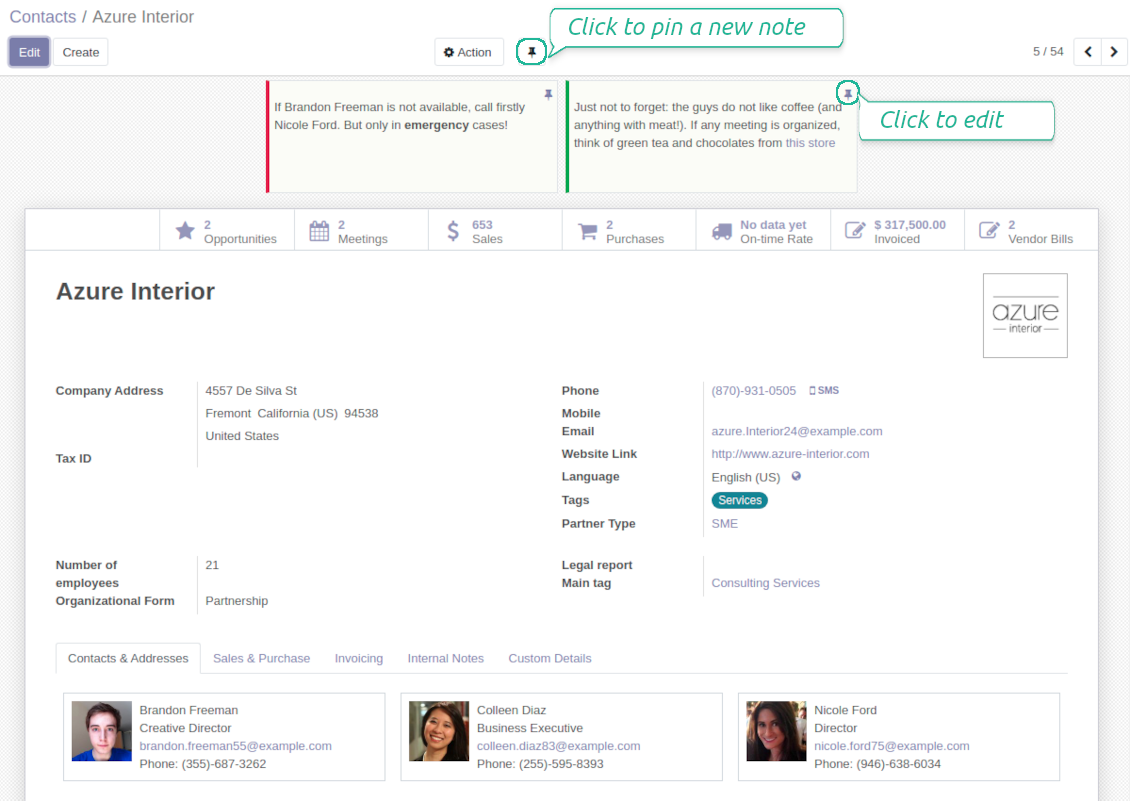
Task: Click Phone: (946)-638-6034 text
Action: [x=878, y=764]
